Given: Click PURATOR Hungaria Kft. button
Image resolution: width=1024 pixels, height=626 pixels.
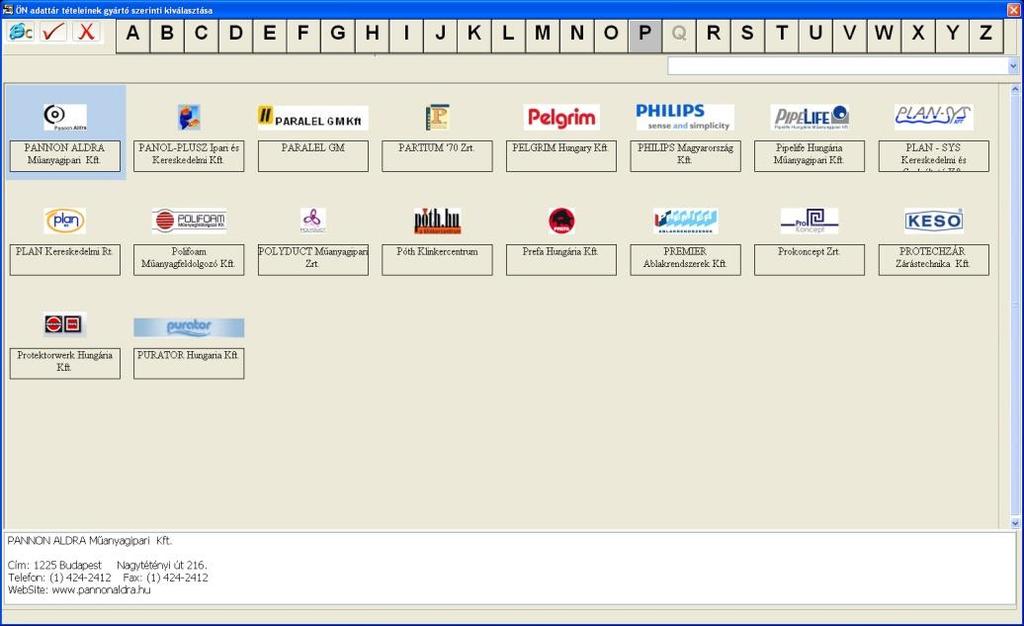Looking at the screenshot, I should coord(189,364).
